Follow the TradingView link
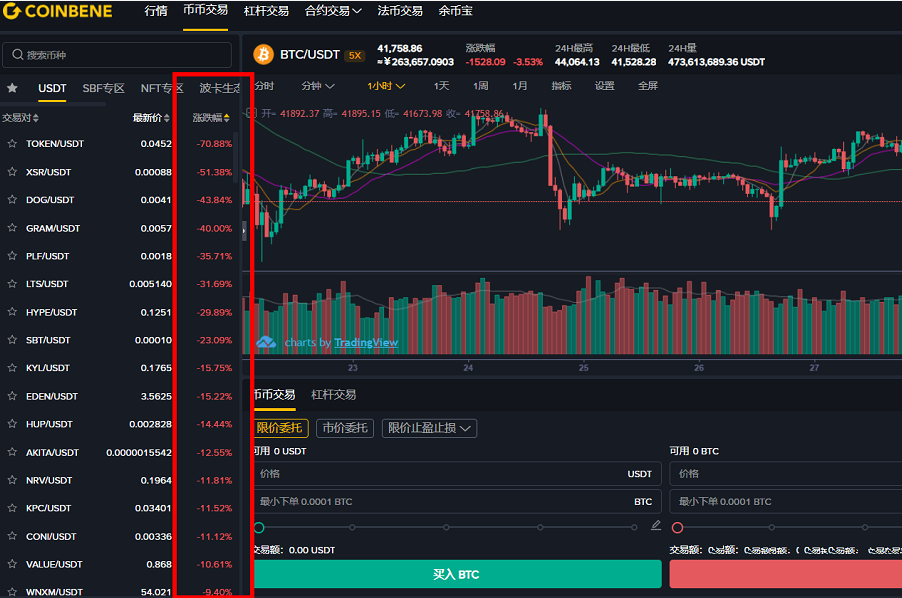Screen dimensions: 902x598 pos(366,343)
